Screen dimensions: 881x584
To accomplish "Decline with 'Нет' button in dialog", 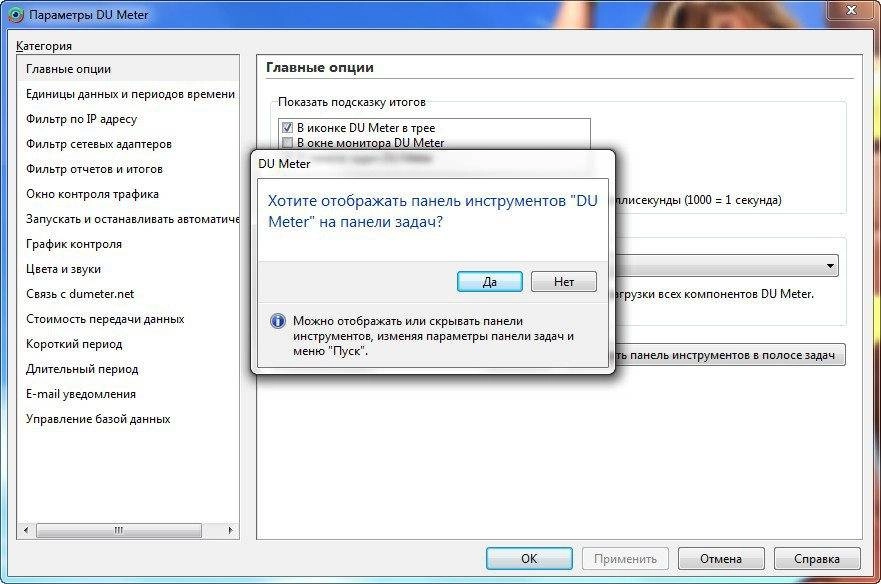I will (x=564, y=282).
